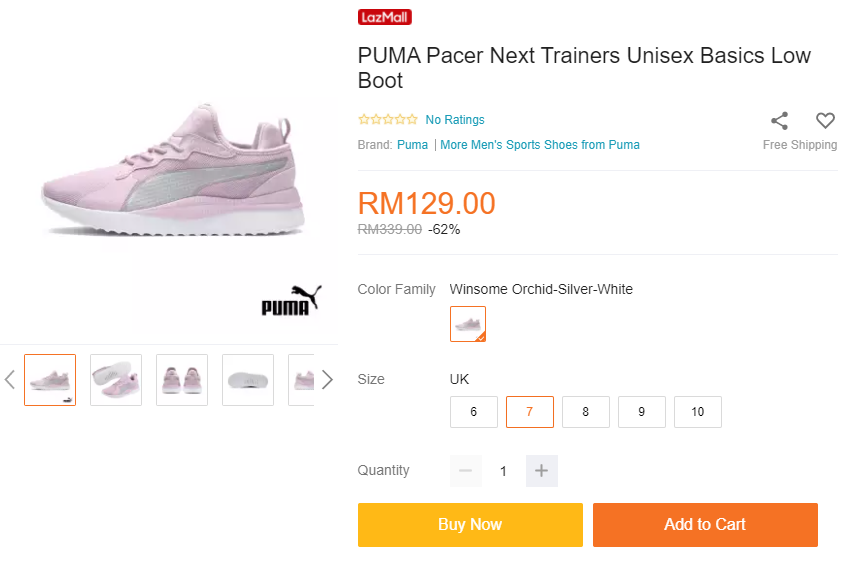Add product to wishlist with heart icon
Image resolution: width=850 pixels, height=569 pixels.
click(825, 121)
